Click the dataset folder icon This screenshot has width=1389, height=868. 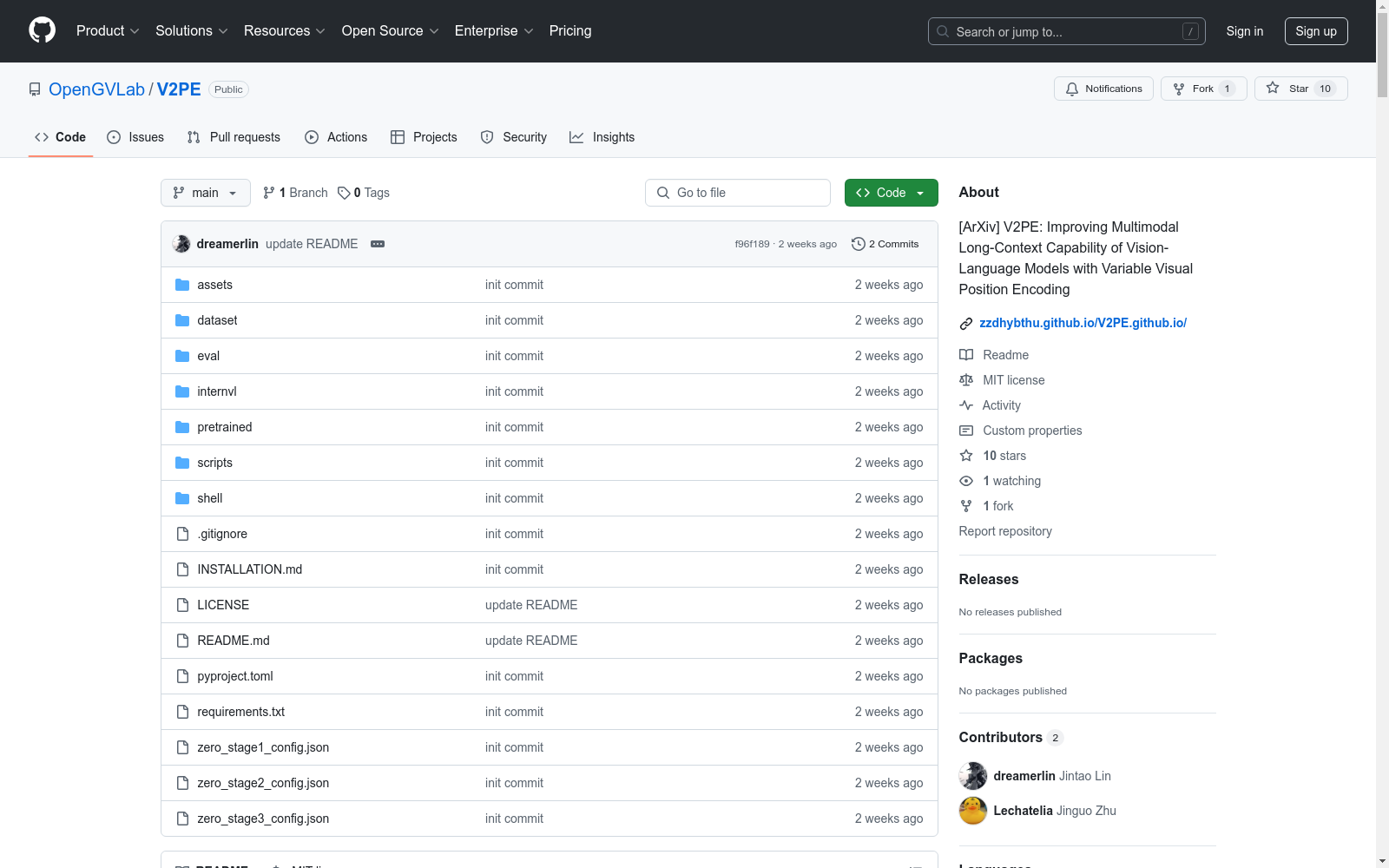(x=182, y=320)
